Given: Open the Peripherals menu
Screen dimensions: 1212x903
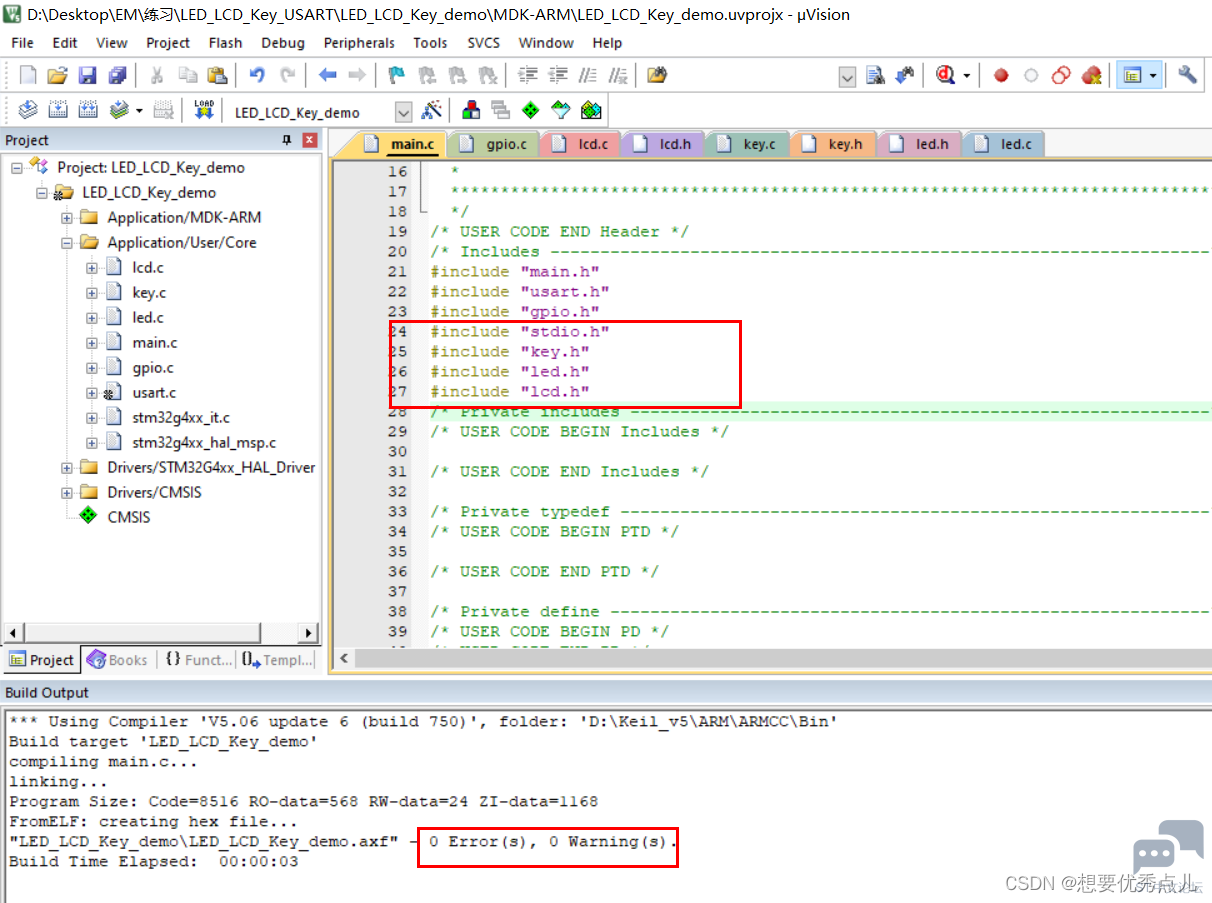Looking at the screenshot, I should point(359,43).
